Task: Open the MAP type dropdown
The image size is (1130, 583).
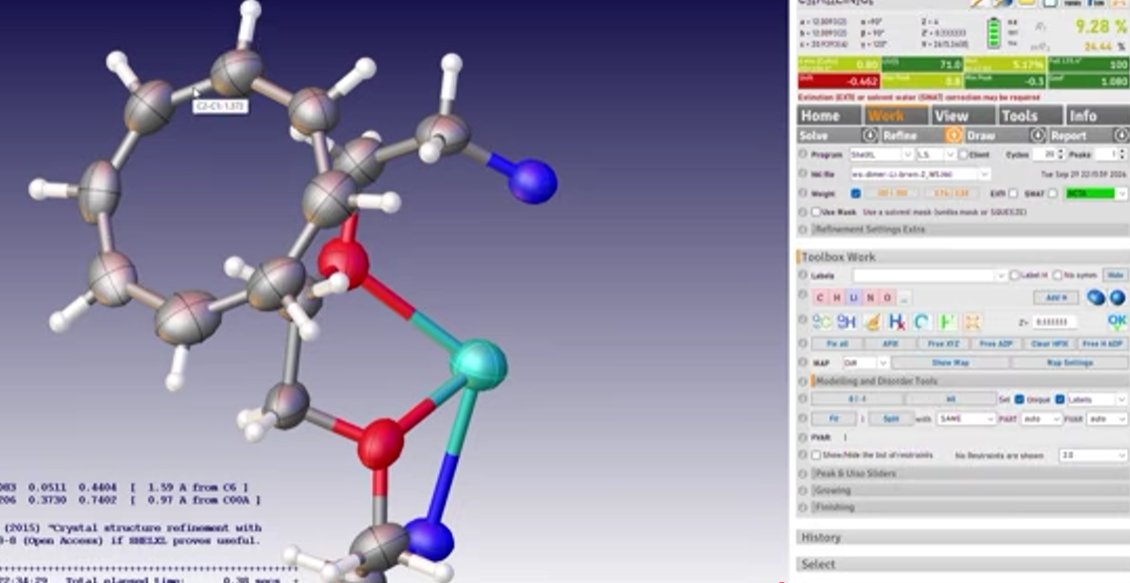Action: 866,362
